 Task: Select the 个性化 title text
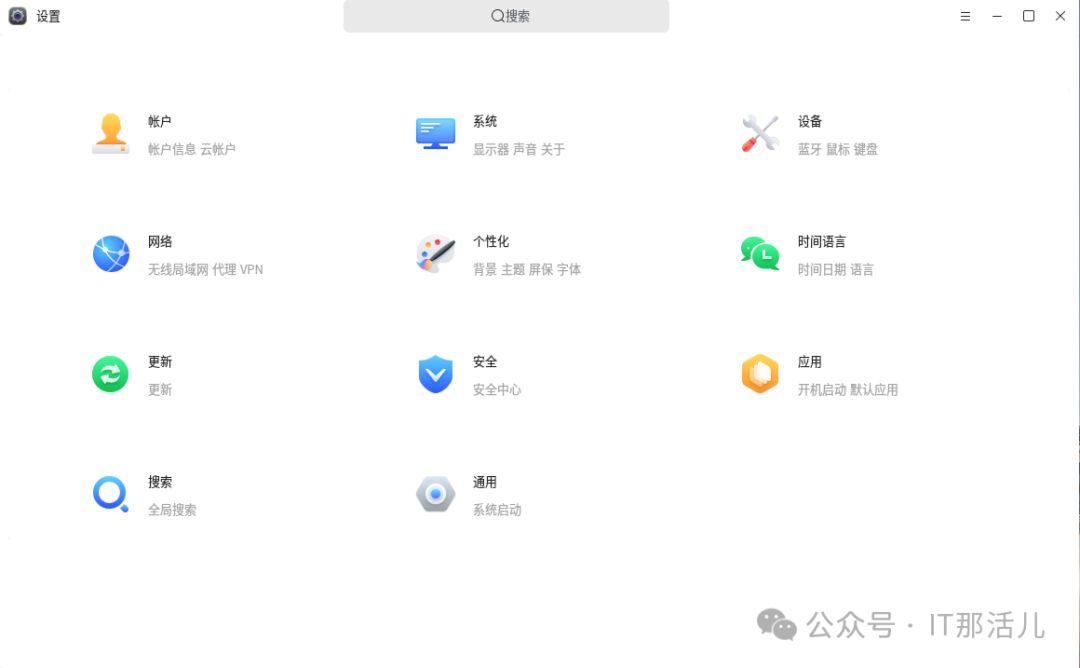(490, 242)
